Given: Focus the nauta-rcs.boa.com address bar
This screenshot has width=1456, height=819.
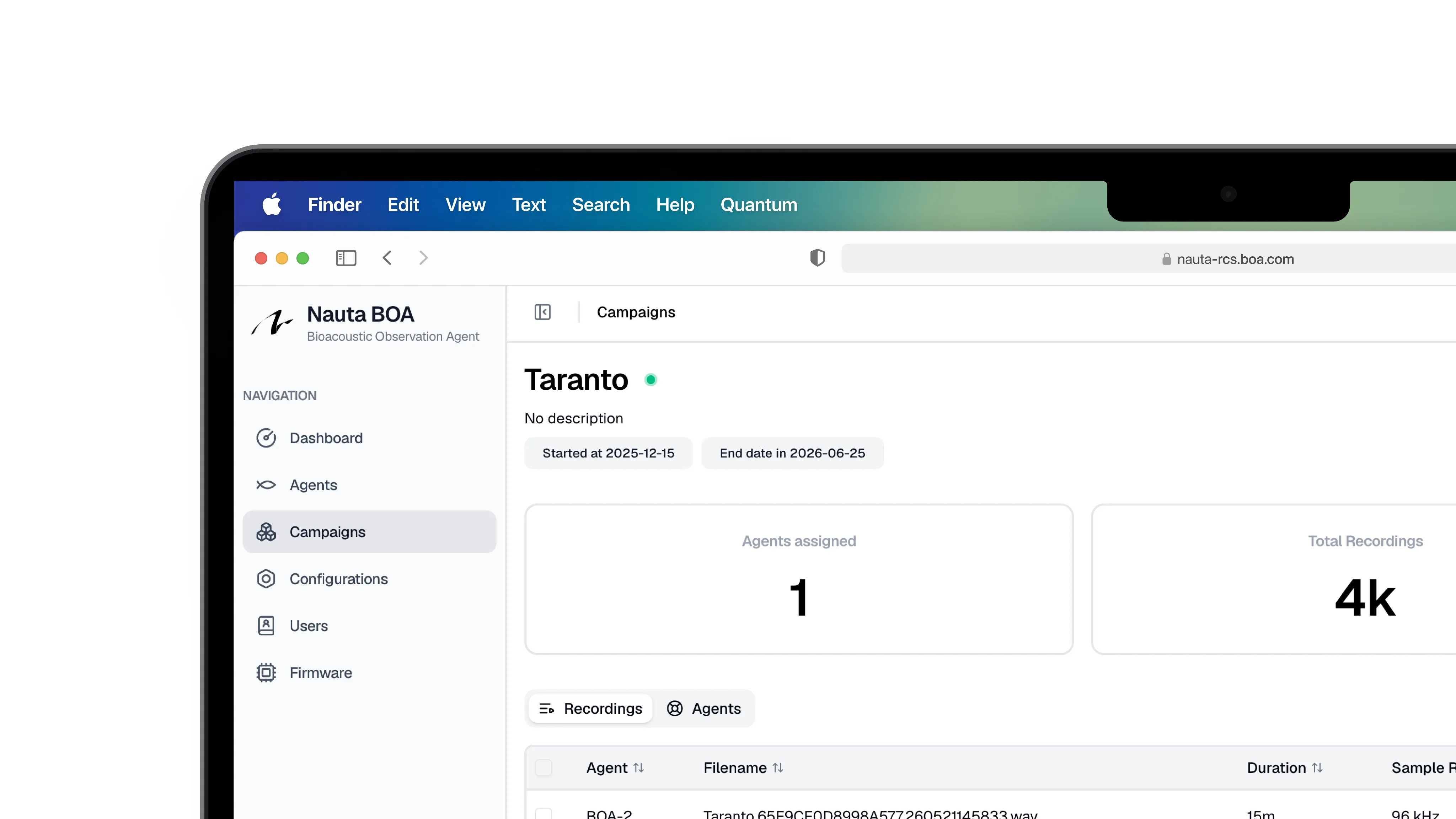Looking at the screenshot, I should pos(1147,258).
